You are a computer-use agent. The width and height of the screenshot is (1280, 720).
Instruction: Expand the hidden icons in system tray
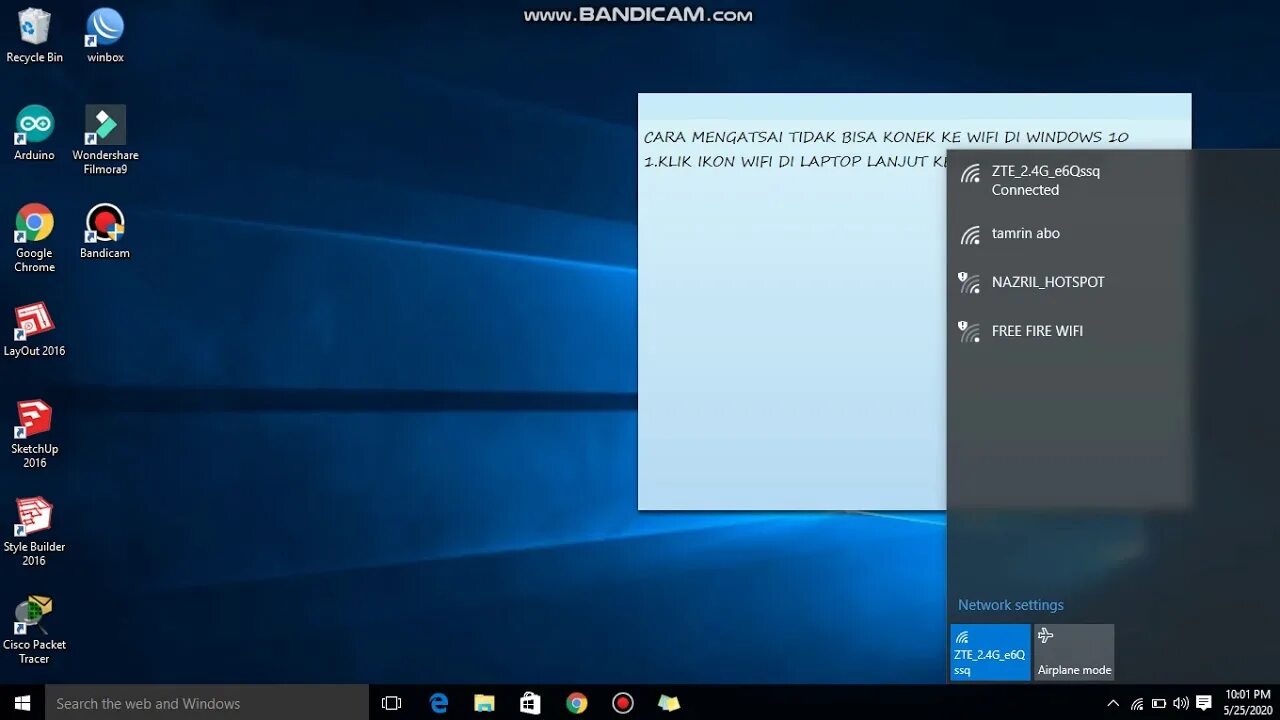click(x=1113, y=703)
